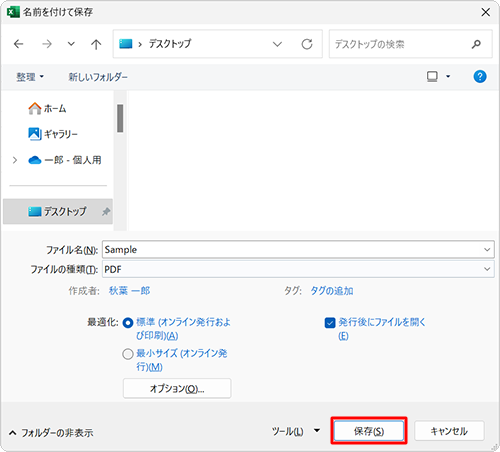Image resolution: width=500 pixels, height=452 pixels.
Task: Go forward using the right arrow
Action: point(47,44)
